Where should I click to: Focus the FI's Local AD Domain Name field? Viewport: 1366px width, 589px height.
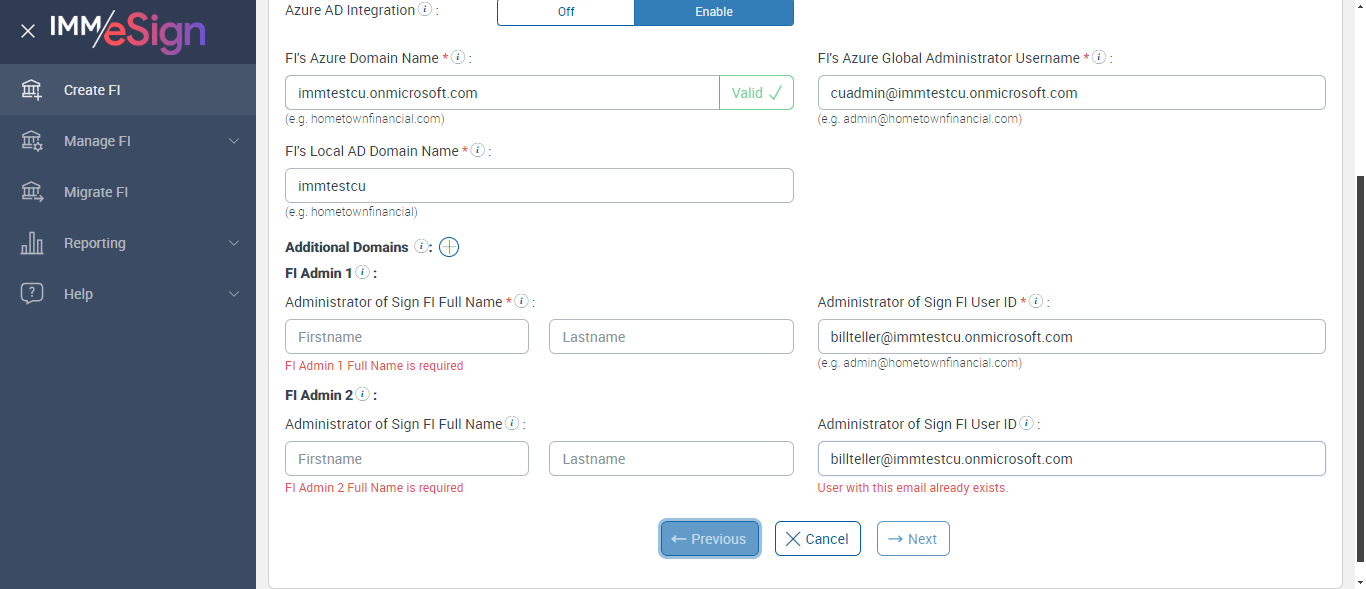(x=539, y=186)
